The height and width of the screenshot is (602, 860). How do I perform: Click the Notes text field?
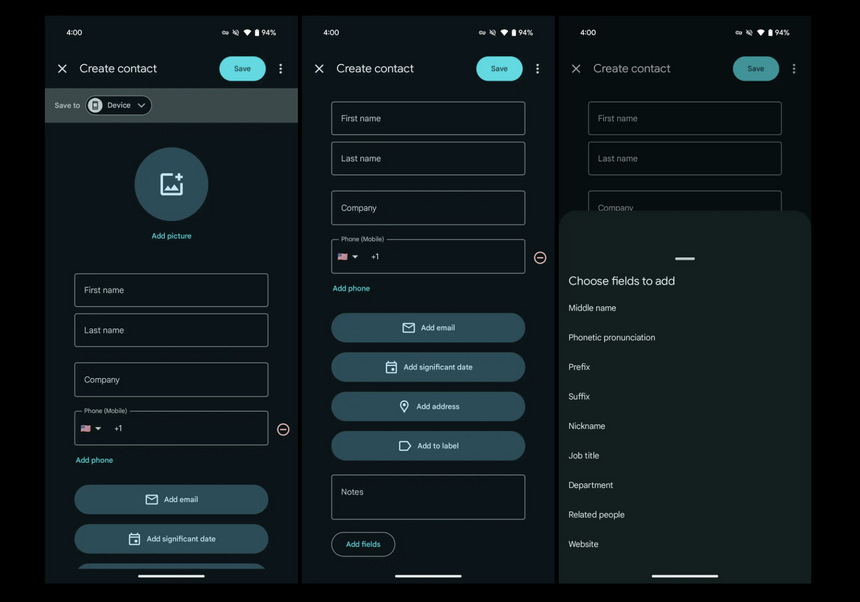[428, 497]
